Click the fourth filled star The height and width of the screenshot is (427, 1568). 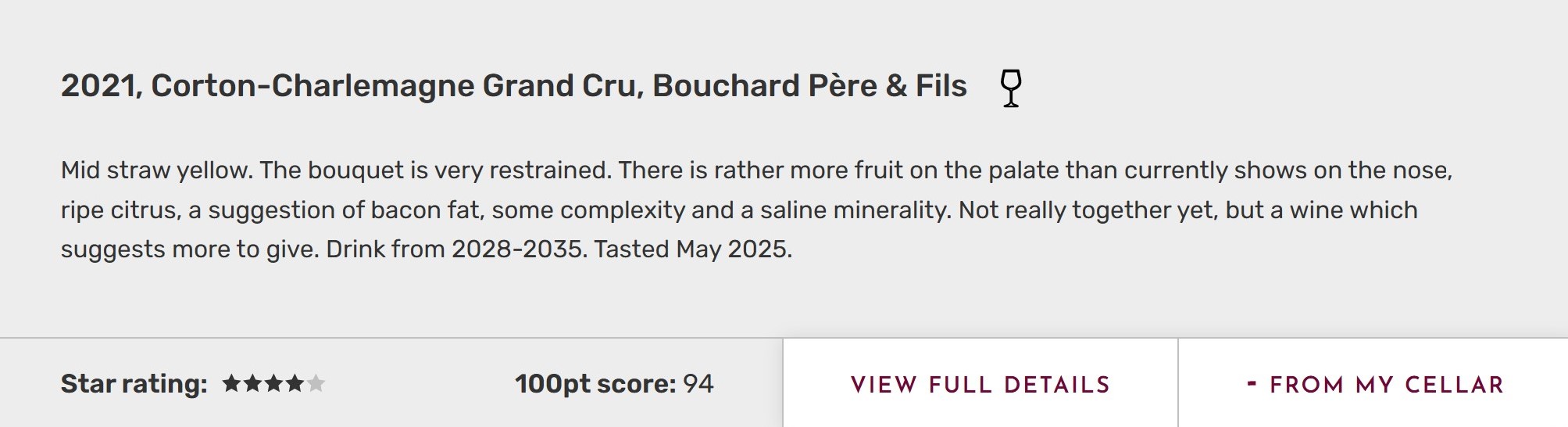(x=295, y=383)
